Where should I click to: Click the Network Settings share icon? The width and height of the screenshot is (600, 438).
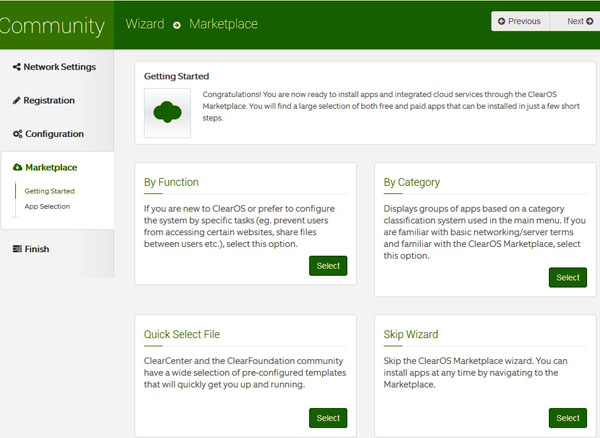pyautogui.click(x=17, y=67)
